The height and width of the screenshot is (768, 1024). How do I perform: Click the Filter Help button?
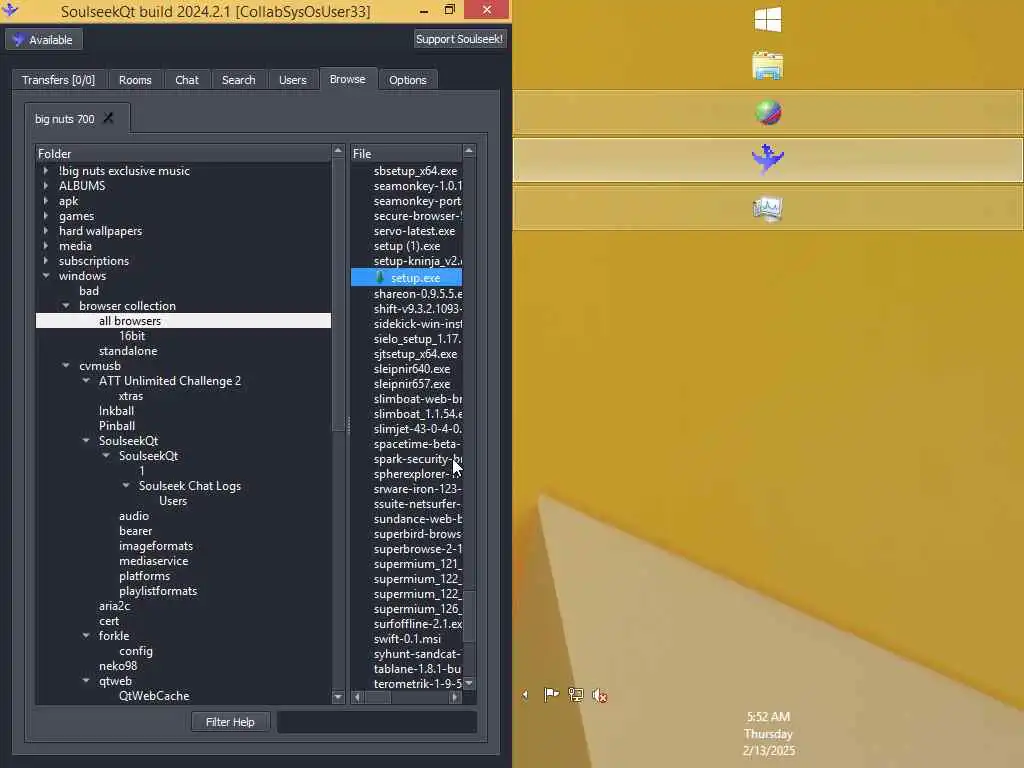(x=230, y=722)
